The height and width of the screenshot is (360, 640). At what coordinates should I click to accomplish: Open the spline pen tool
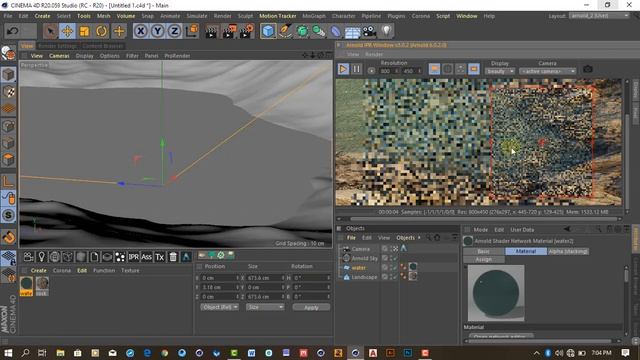285,31
